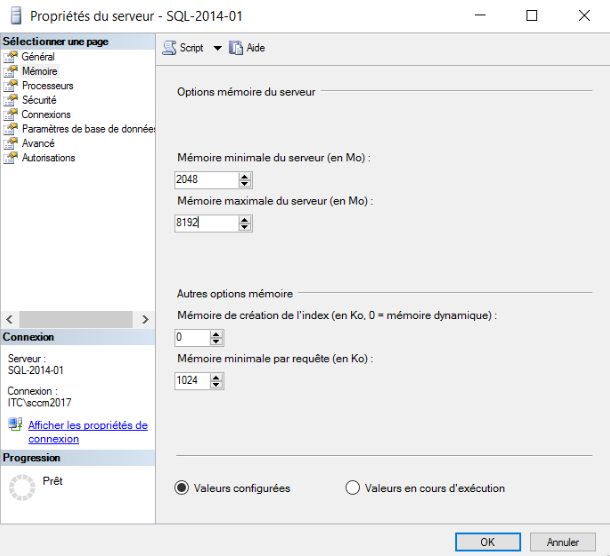Increase minimum memory per query value
Viewport: 610px width, 556px height.
(x=216, y=377)
